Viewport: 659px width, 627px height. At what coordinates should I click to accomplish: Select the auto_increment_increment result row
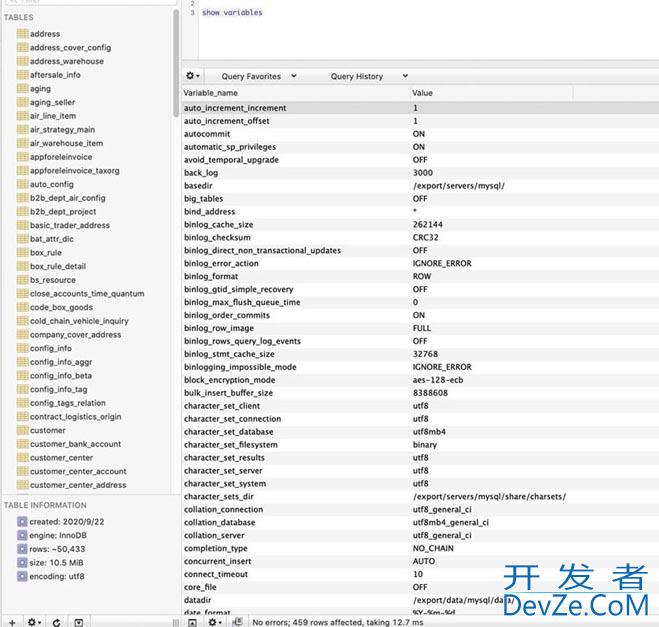click(421, 108)
